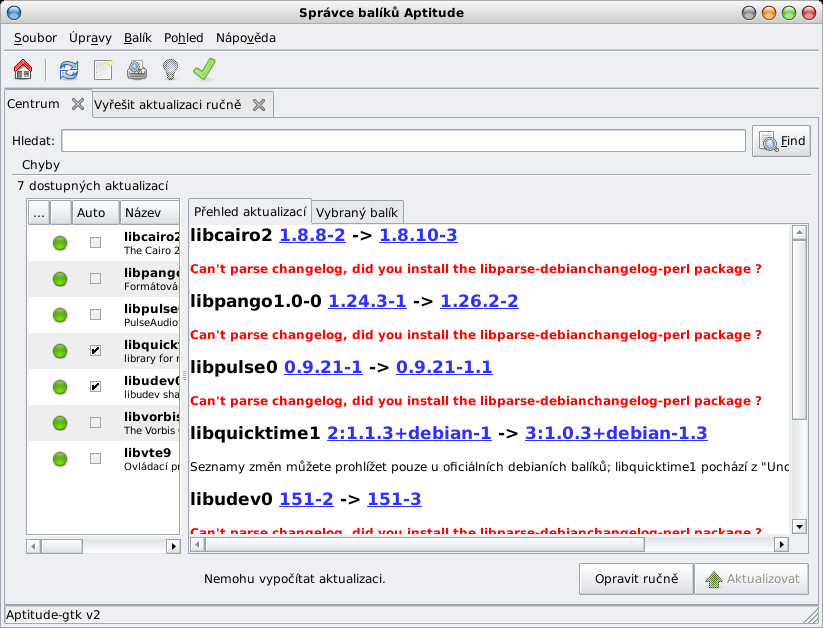Click the Opravit ručně button
Screen dimensions: 823x628
636,579
